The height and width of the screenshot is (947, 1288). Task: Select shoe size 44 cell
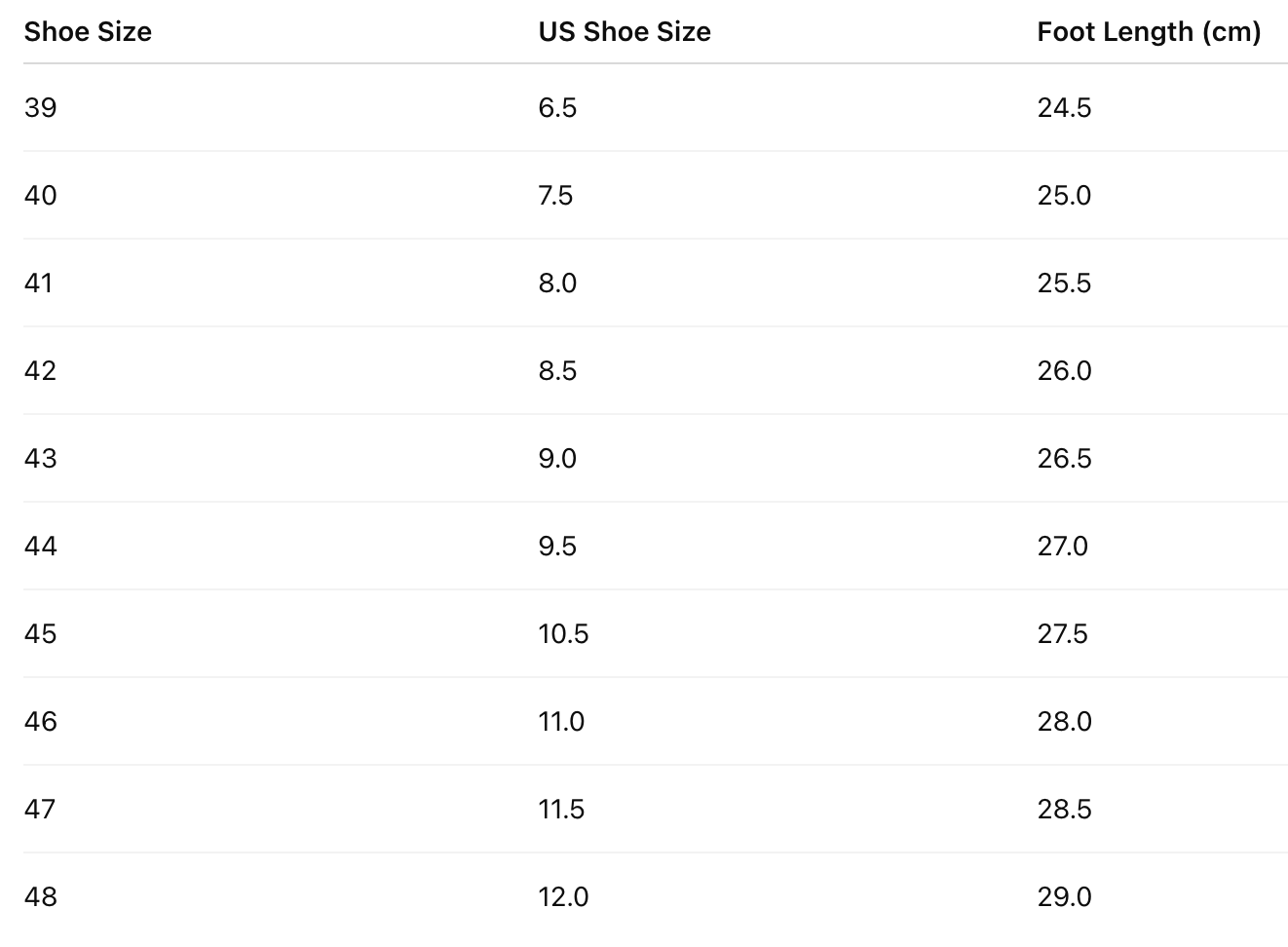coord(41,546)
